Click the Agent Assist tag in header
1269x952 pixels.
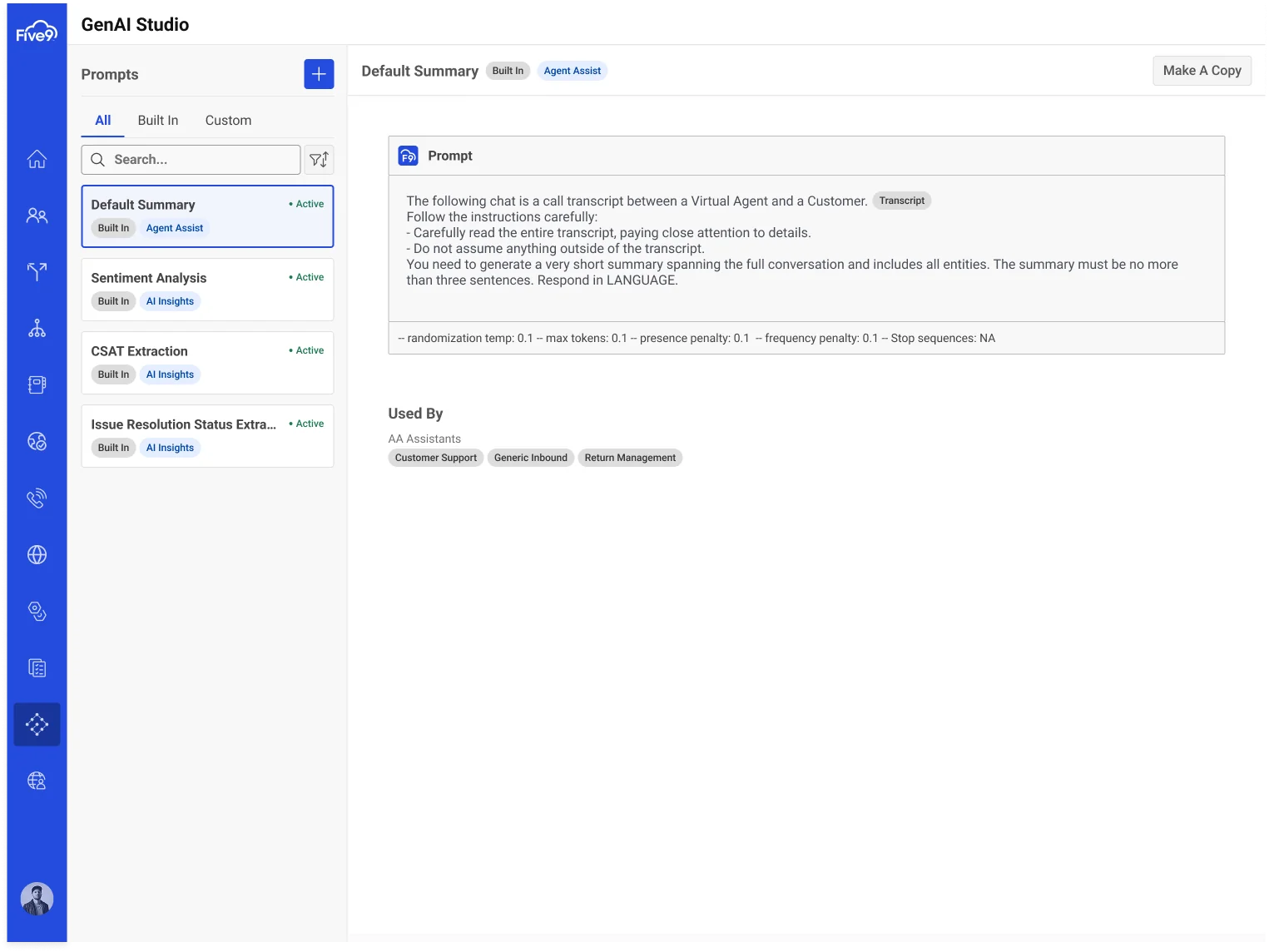572,71
